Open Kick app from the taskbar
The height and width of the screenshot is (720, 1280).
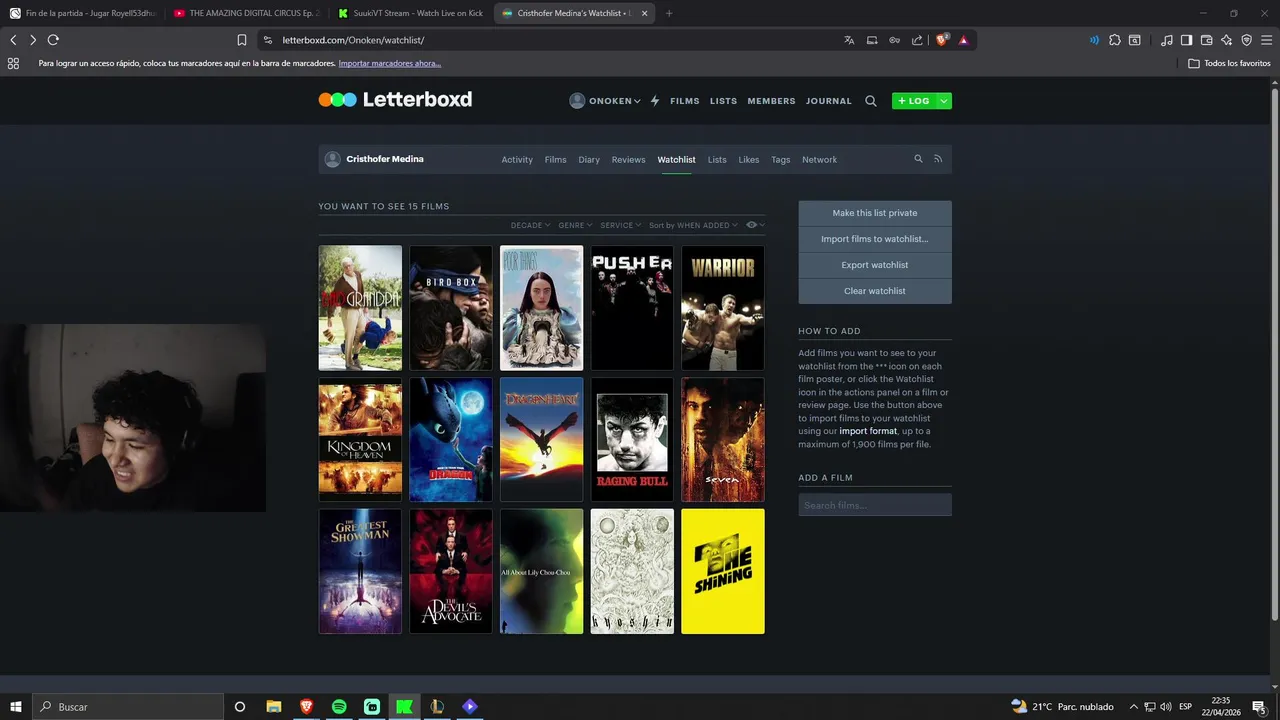(404, 706)
